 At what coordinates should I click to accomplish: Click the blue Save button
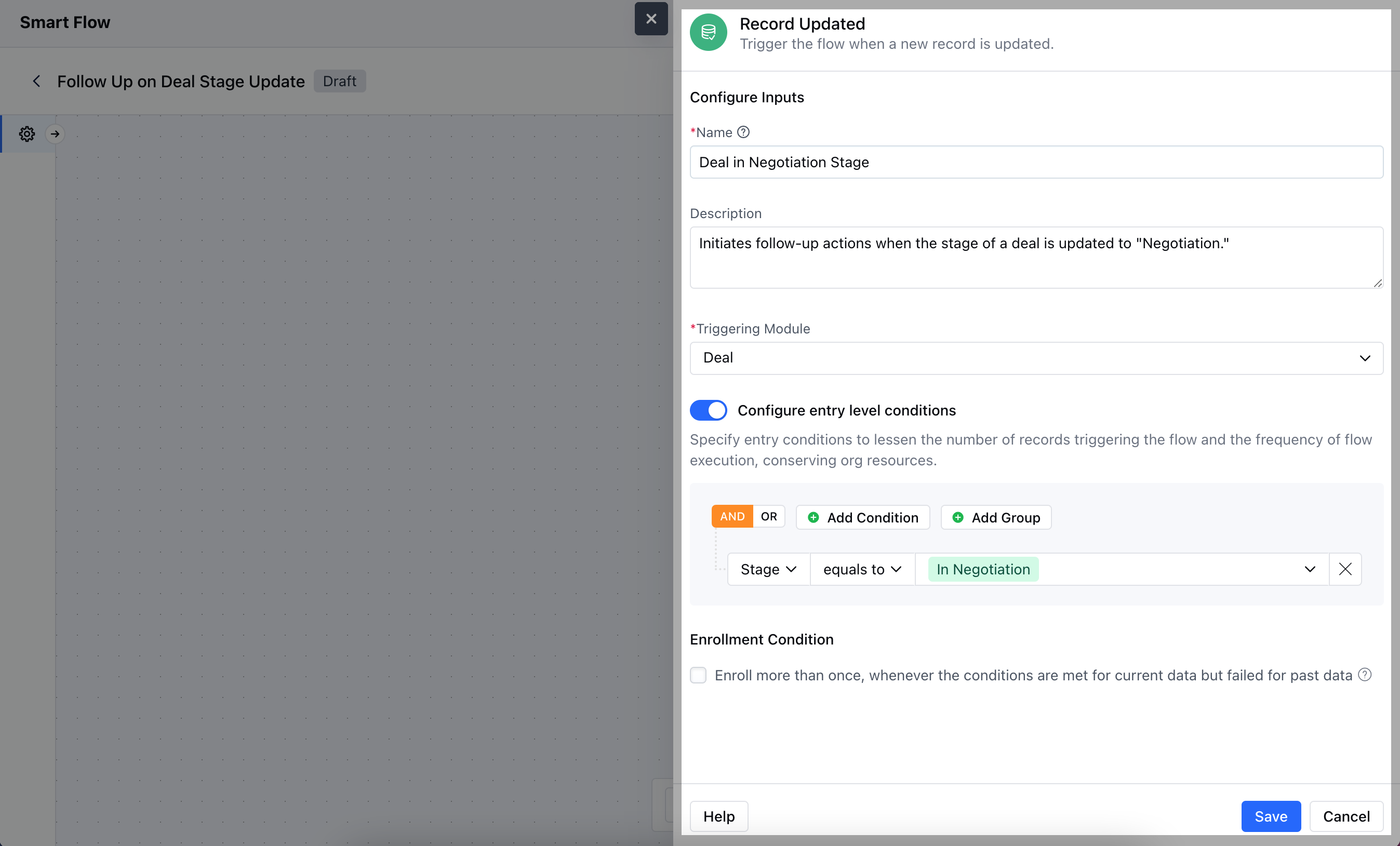(1271, 816)
